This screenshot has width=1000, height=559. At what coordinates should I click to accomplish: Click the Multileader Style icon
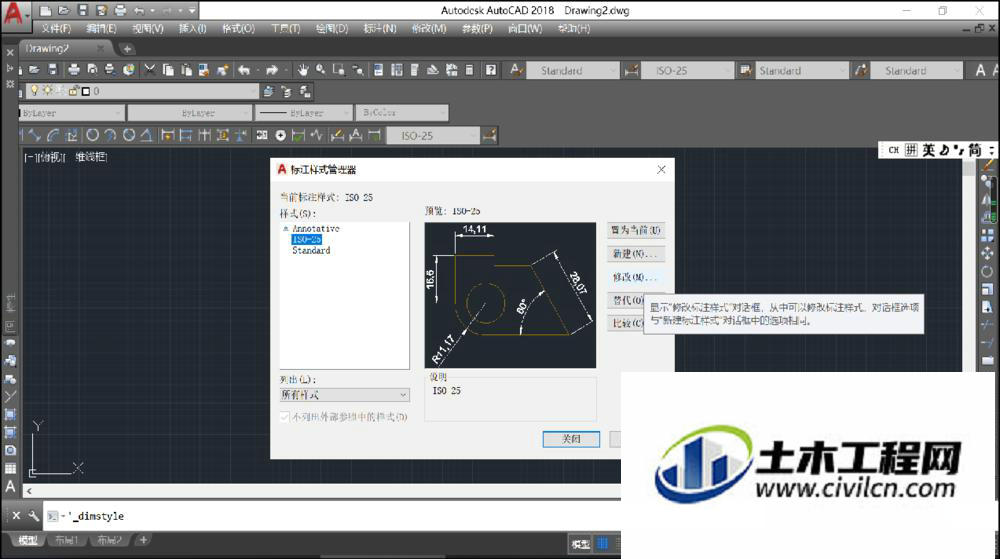(861, 70)
